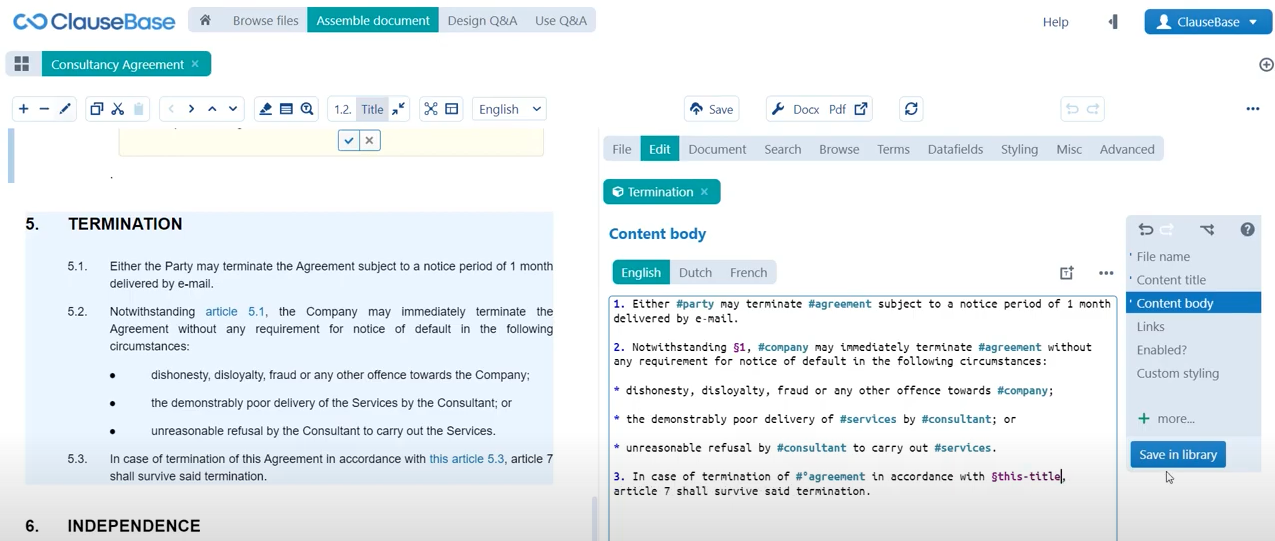Toggle the Title button in toolbar
This screenshot has width=1275, height=541.
tap(372, 109)
